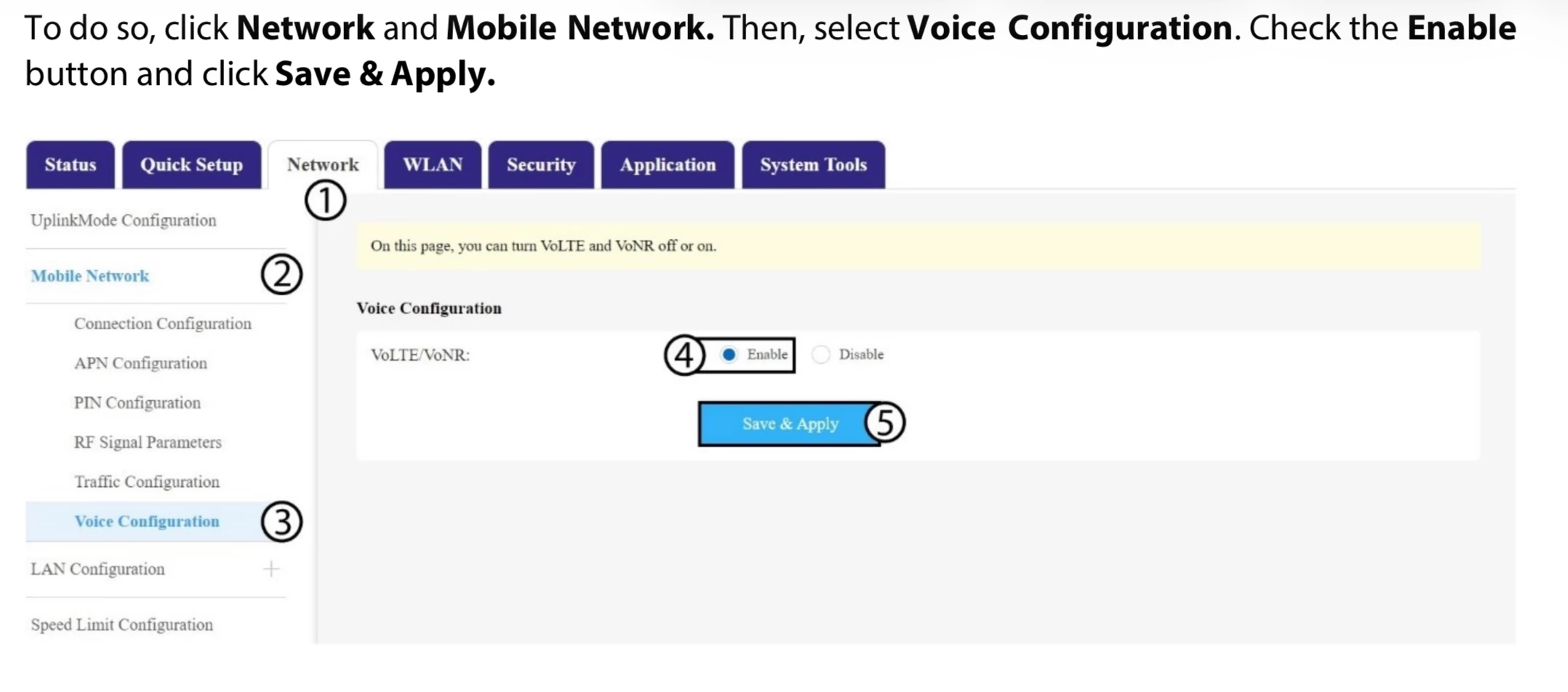Select Traffic Configuration in sidebar
The height and width of the screenshot is (692, 1568).
pos(147,482)
